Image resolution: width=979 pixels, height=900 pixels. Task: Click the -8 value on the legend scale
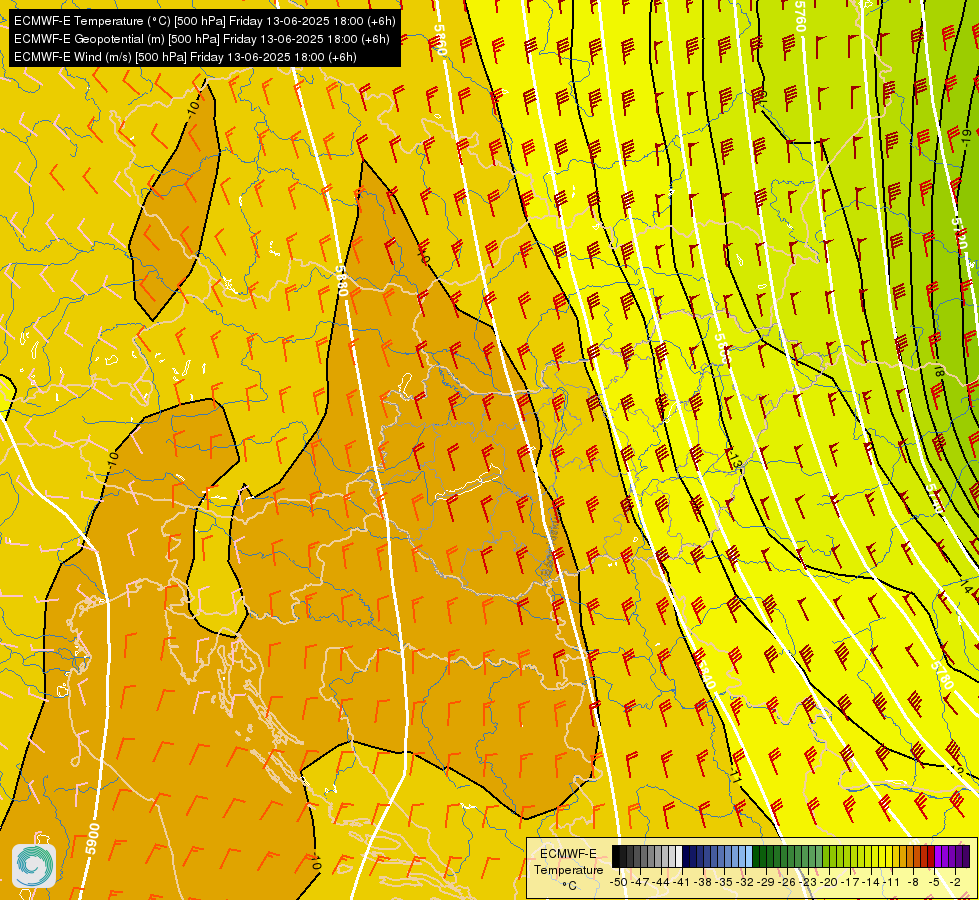tap(913, 882)
